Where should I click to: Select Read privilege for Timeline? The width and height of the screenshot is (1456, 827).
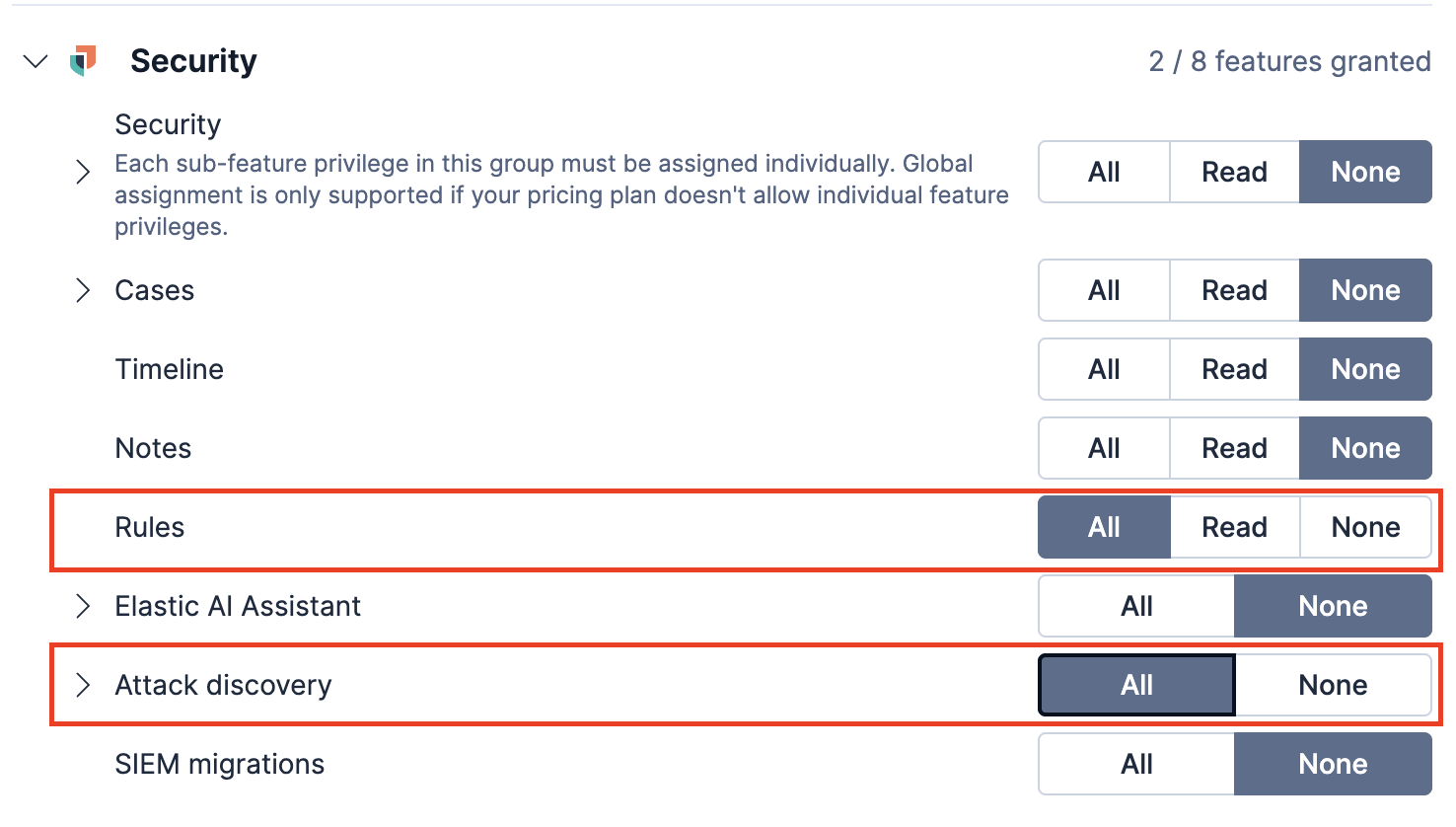click(x=1234, y=369)
